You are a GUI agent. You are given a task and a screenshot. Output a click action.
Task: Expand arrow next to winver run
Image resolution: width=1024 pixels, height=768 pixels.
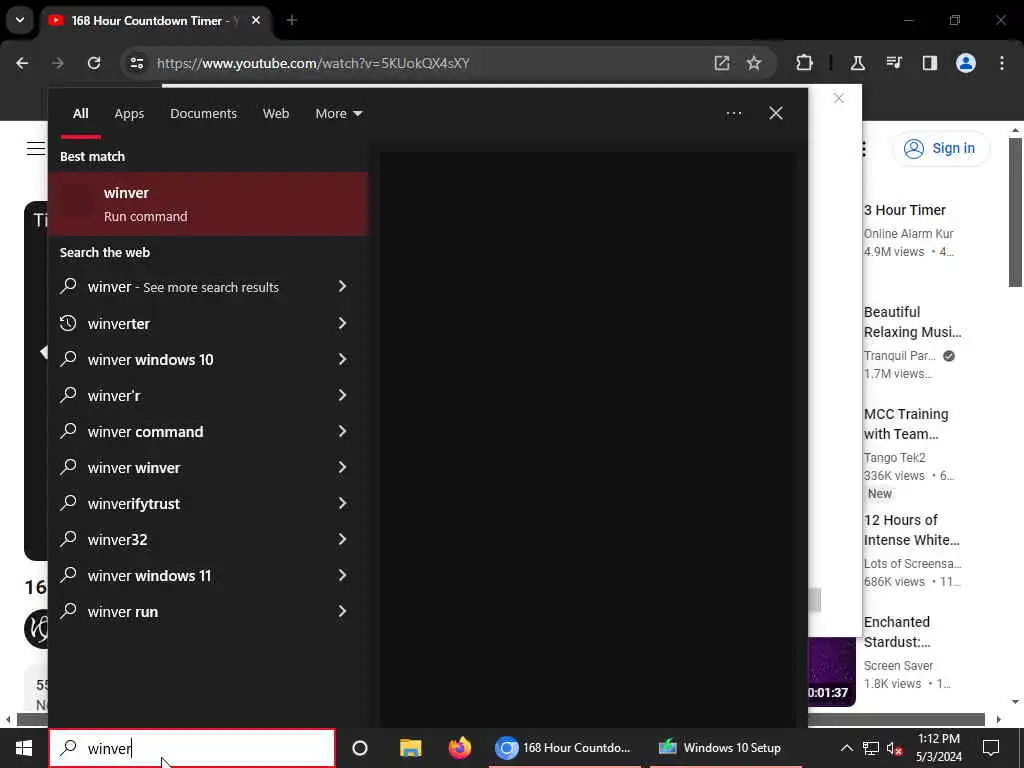[x=342, y=611]
